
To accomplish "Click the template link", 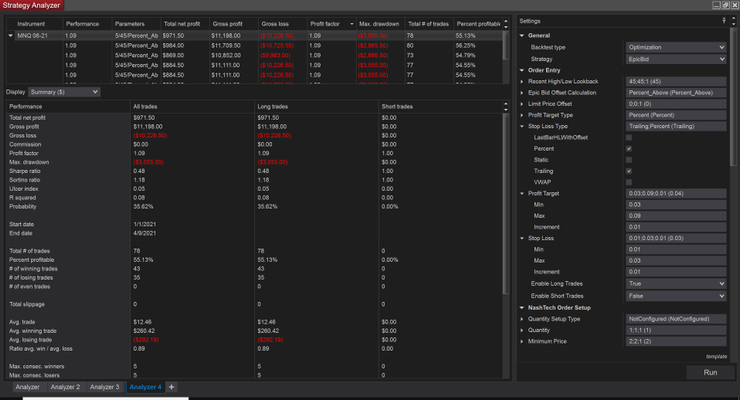I will tap(715, 356).
